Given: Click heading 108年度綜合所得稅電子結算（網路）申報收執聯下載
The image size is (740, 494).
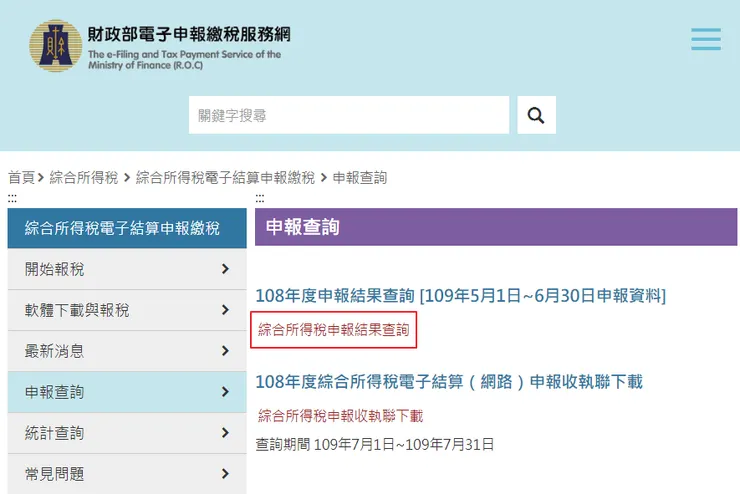Looking at the screenshot, I should point(449,382).
